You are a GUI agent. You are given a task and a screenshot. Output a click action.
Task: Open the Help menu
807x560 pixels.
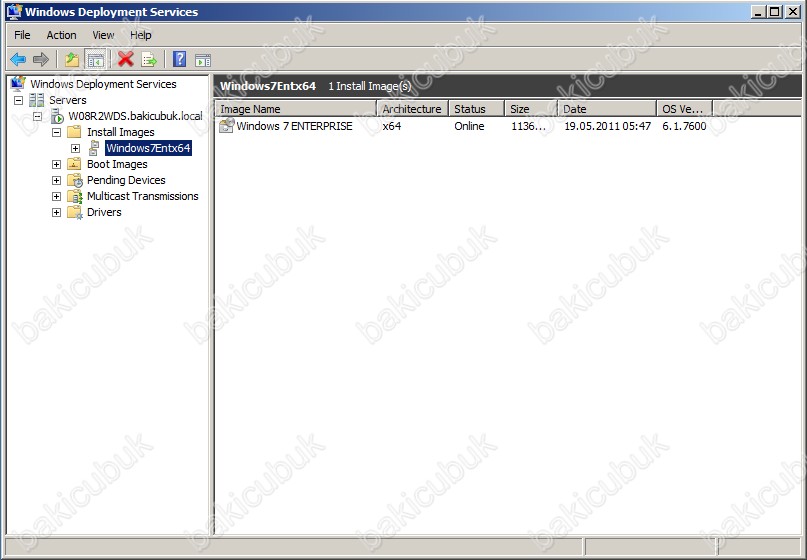141,35
